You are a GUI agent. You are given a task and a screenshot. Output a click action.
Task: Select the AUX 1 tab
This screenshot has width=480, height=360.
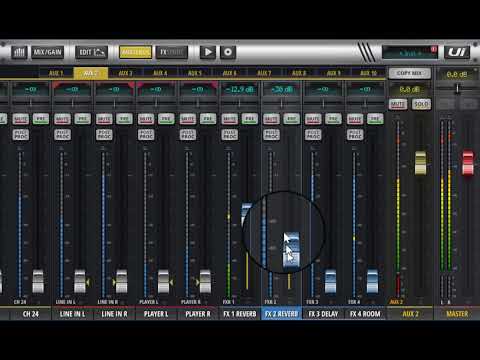click(56, 73)
